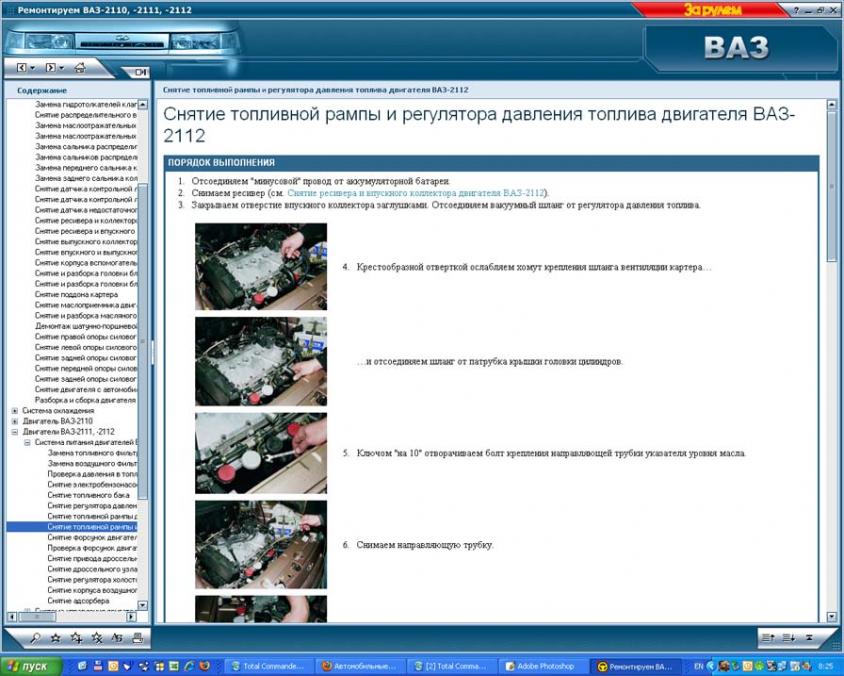Go forward to the next page
The height and width of the screenshot is (676, 844).
click(51, 68)
